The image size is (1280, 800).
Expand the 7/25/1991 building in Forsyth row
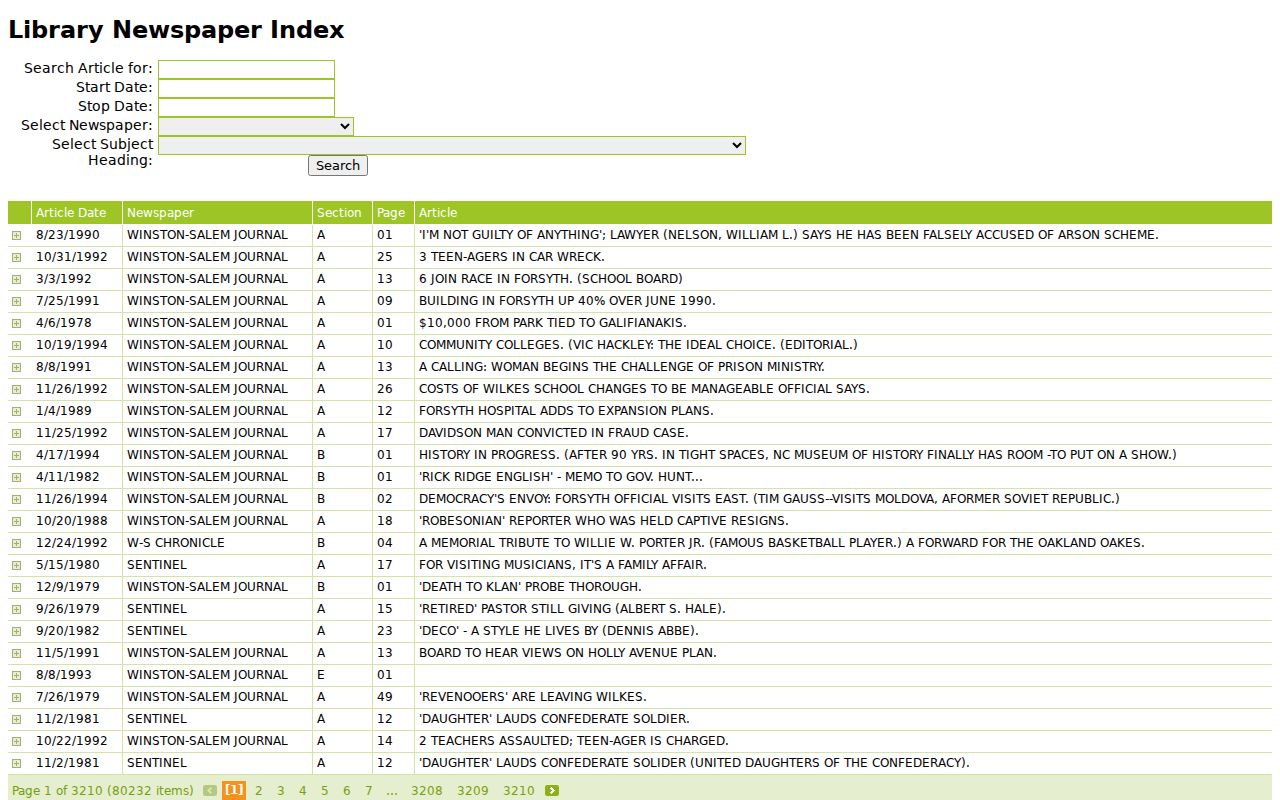coord(16,301)
